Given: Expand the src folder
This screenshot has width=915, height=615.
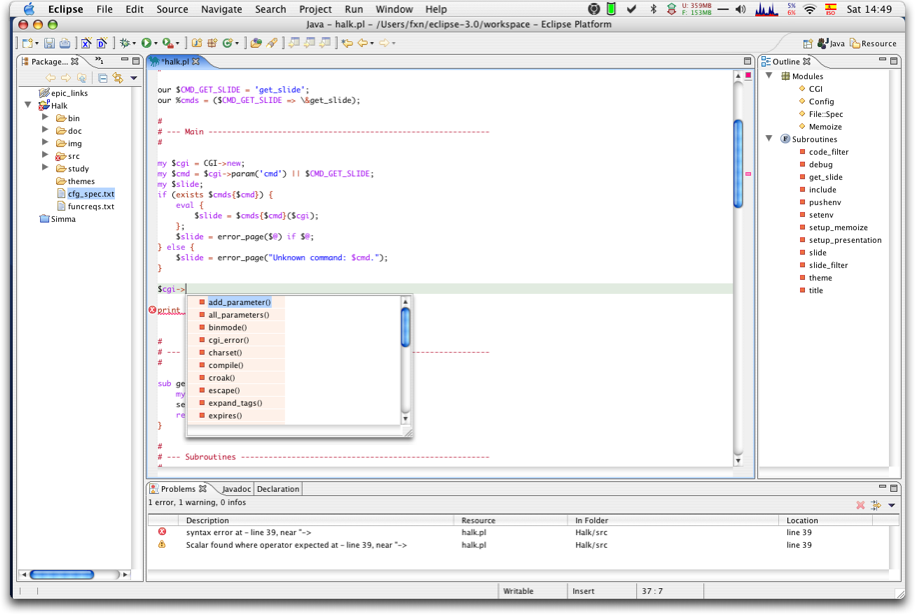Looking at the screenshot, I should pos(45,156).
